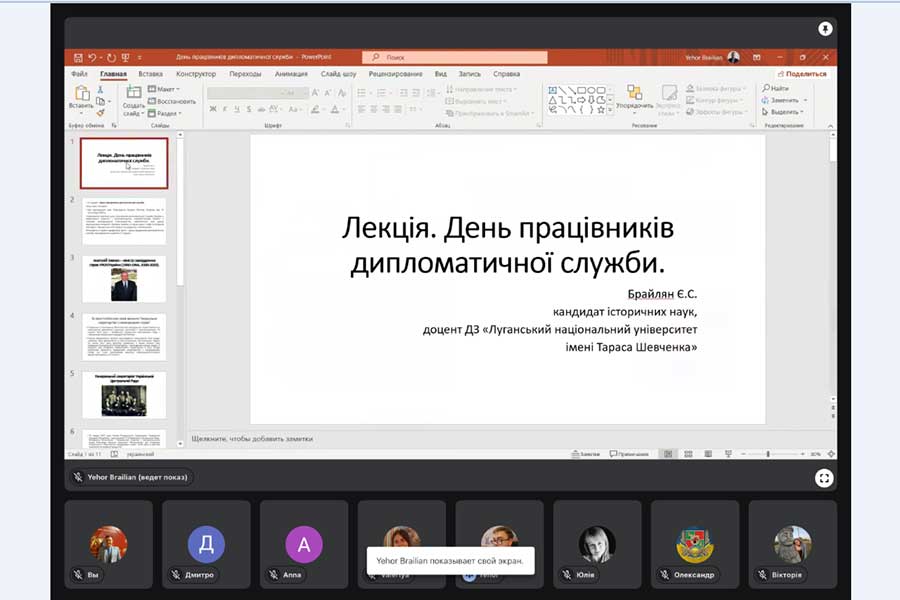The width and height of the screenshot is (900, 600).
Task: Toggle the Comments (Примечания) pane button
Action: [629, 454]
